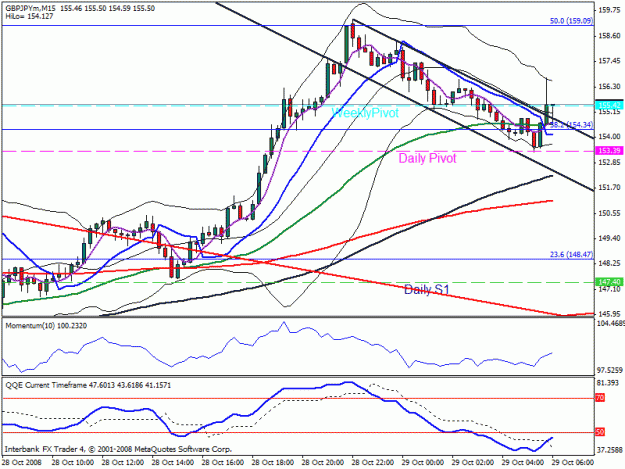Click the 151.70 price scale value
The width and height of the screenshot is (625, 469).
point(609,187)
